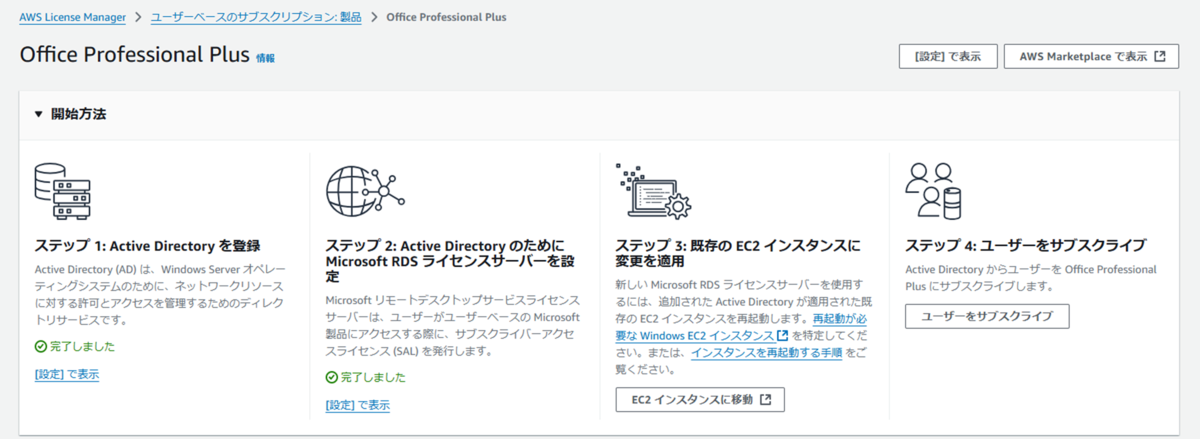Click the [設定] で表示 header button
Screen dimensions: 1200x439
click(948, 56)
